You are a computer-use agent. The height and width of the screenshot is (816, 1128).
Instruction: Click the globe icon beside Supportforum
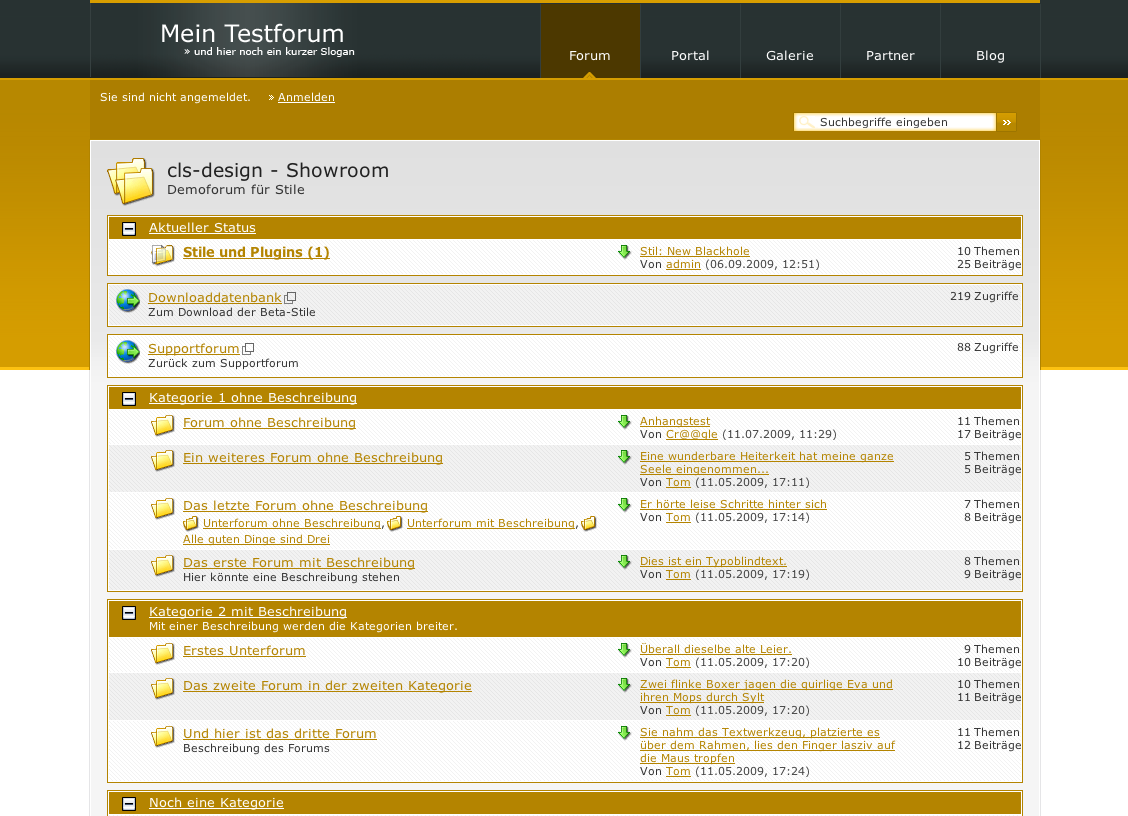coord(128,352)
